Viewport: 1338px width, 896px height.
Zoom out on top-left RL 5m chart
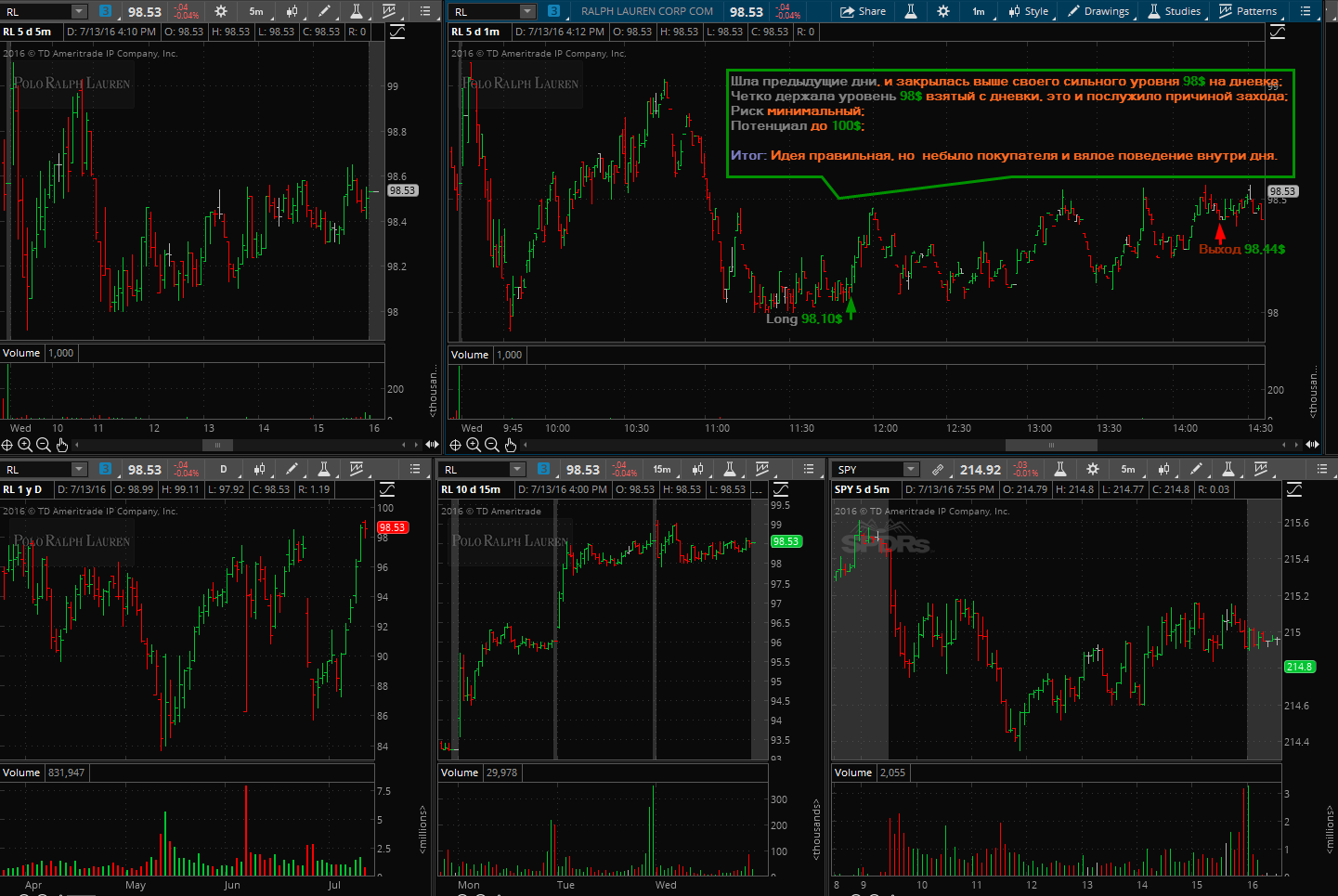pyautogui.click(x=44, y=445)
